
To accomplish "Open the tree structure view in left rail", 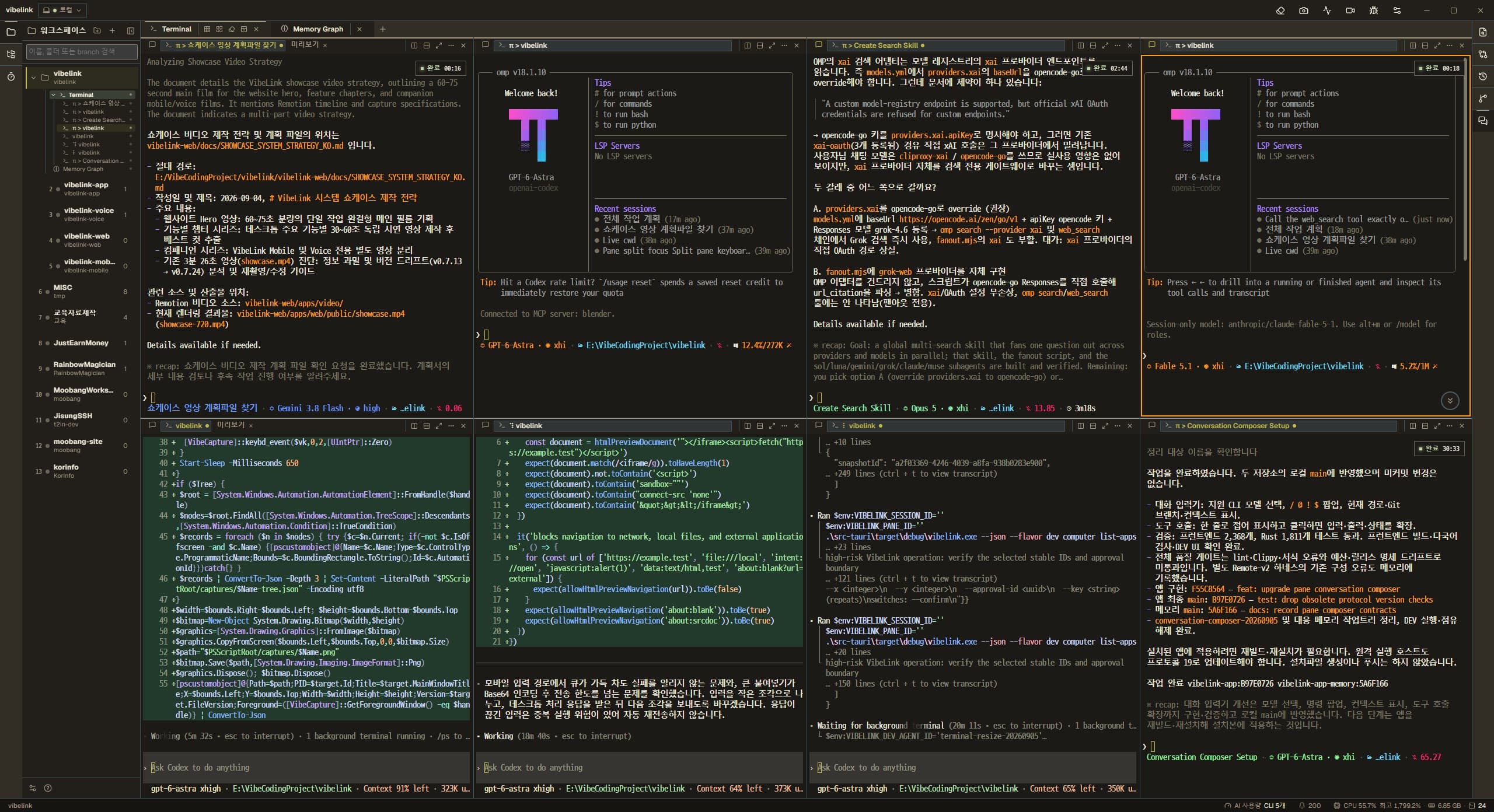I will tap(11, 54).
